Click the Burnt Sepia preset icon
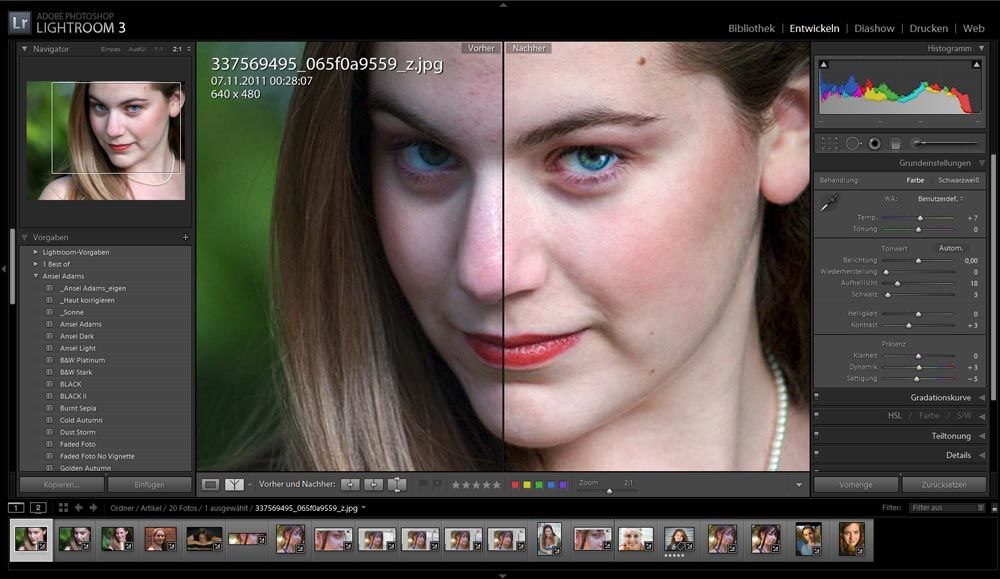This screenshot has width=1000, height=579. click(x=49, y=408)
